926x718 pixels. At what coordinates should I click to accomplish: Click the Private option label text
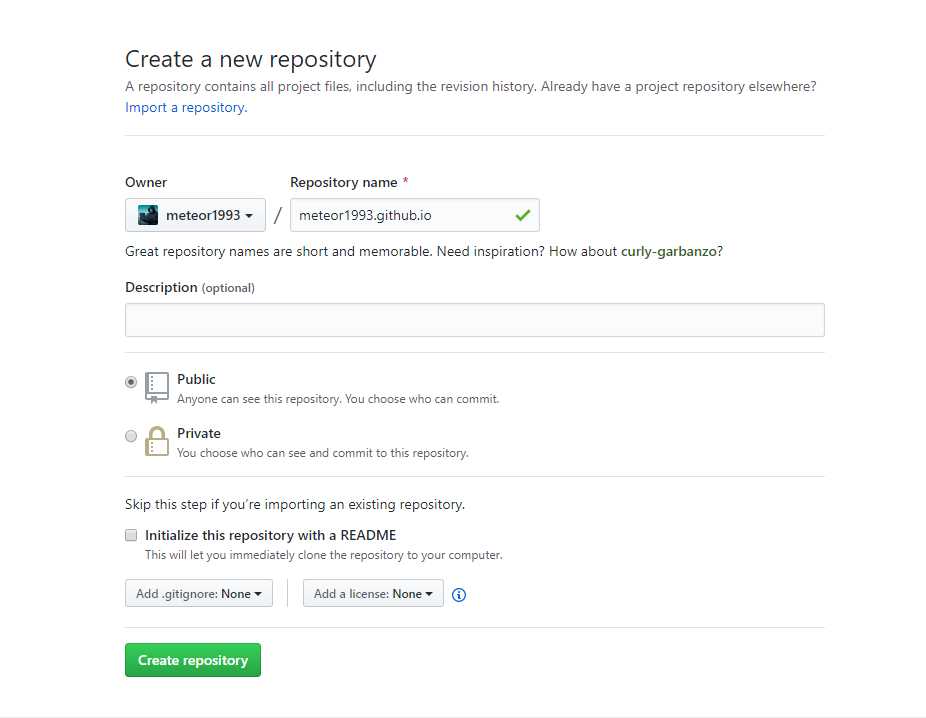click(x=199, y=433)
